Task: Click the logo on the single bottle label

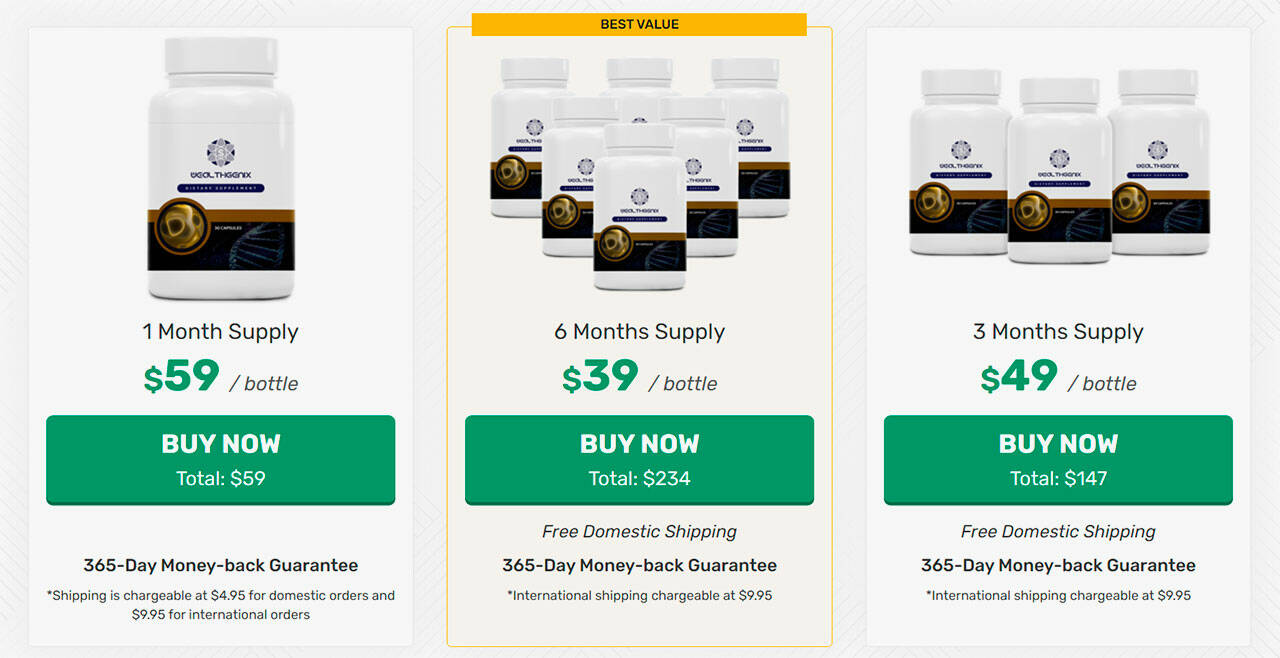Action: (221, 152)
